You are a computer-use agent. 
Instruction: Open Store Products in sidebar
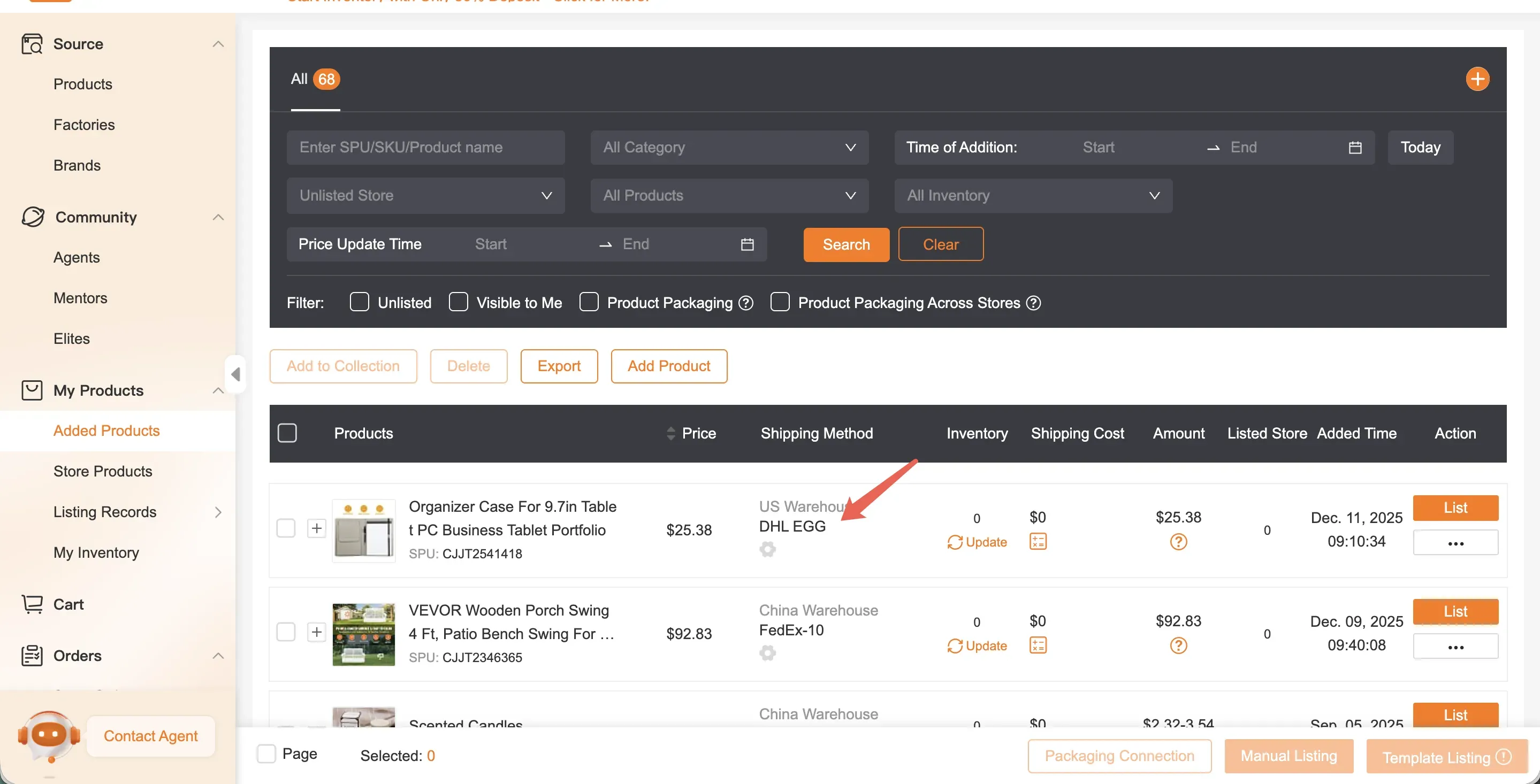coord(102,471)
